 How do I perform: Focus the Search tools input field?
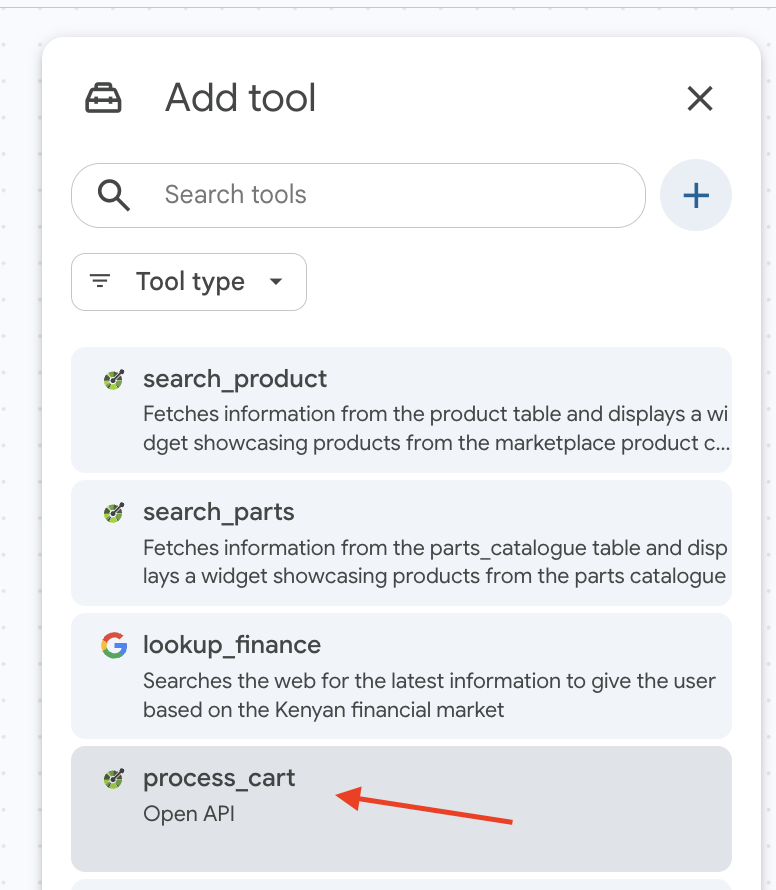point(358,195)
